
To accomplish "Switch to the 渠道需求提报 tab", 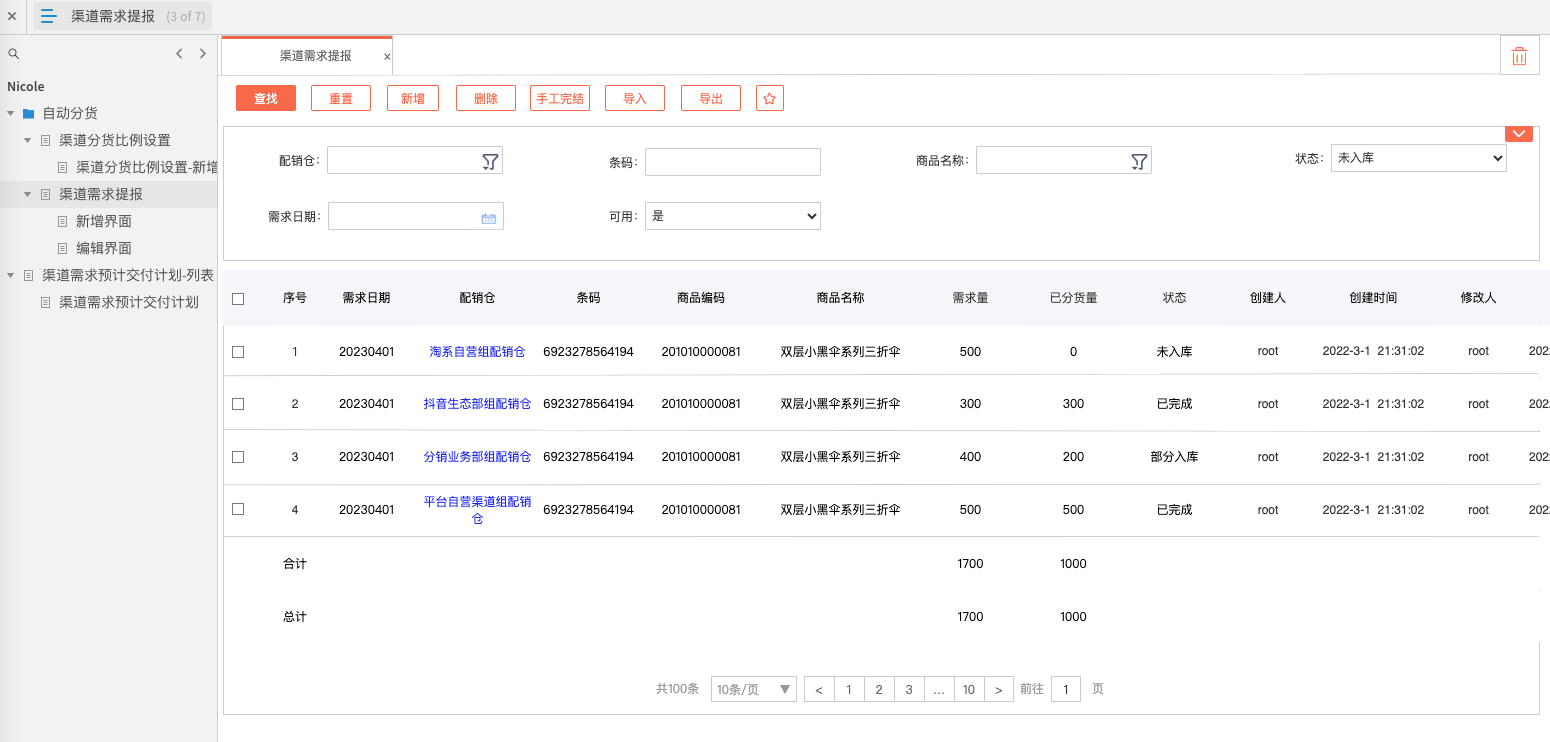I will point(308,56).
